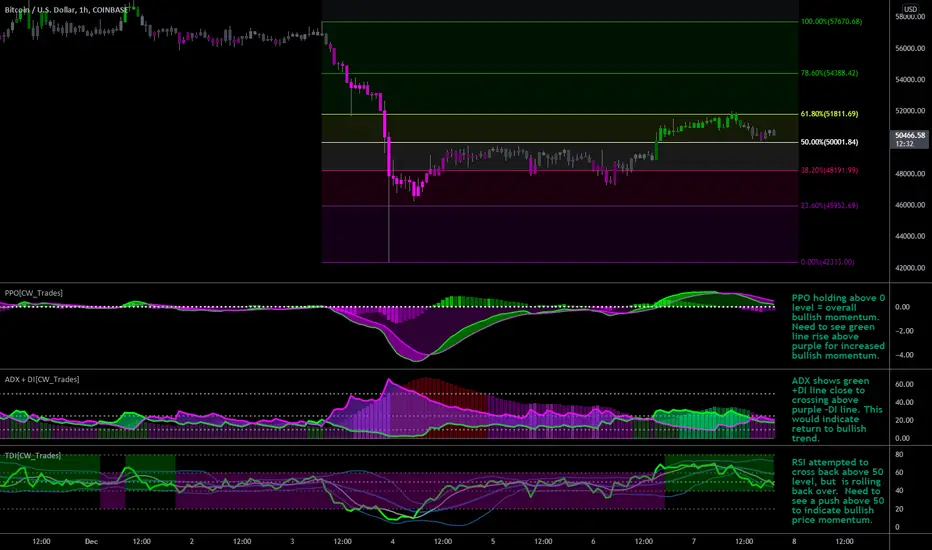
Task: Select the 'RSI attempted to cross back' note
Action: (837, 491)
